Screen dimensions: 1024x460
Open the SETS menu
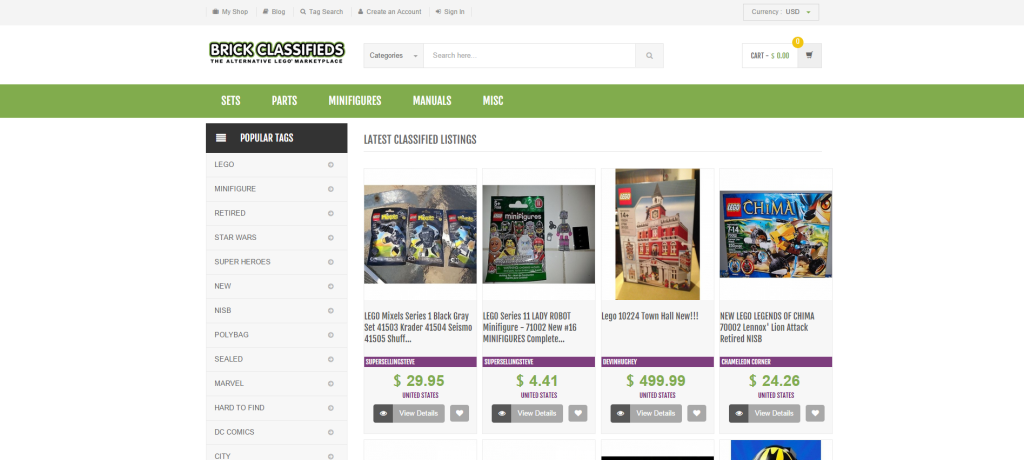(x=231, y=101)
